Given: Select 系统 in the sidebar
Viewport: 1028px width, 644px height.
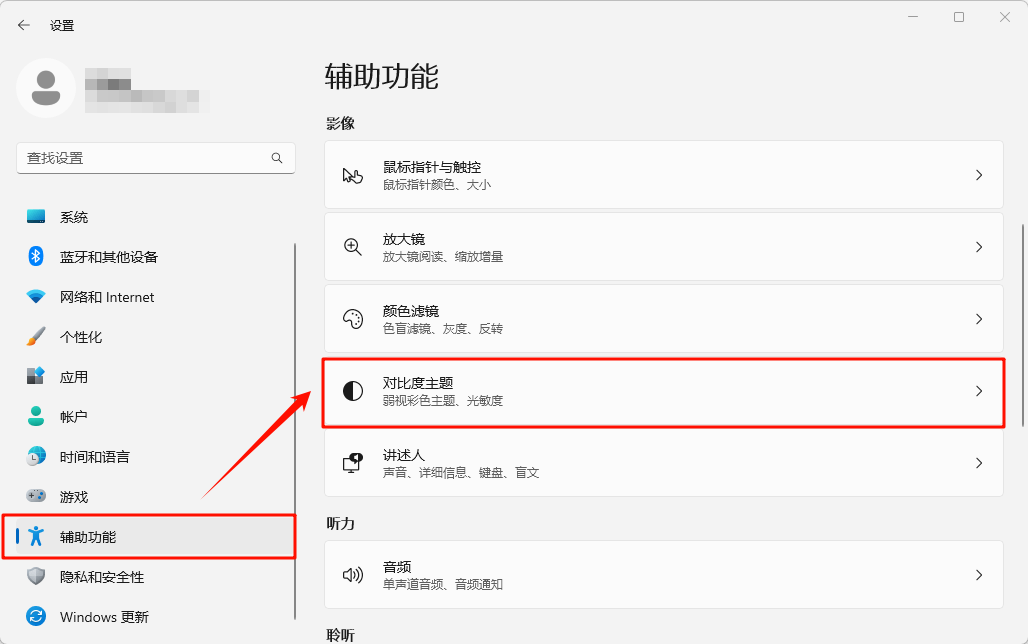Looking at the screenshot, I should [74, 217].
